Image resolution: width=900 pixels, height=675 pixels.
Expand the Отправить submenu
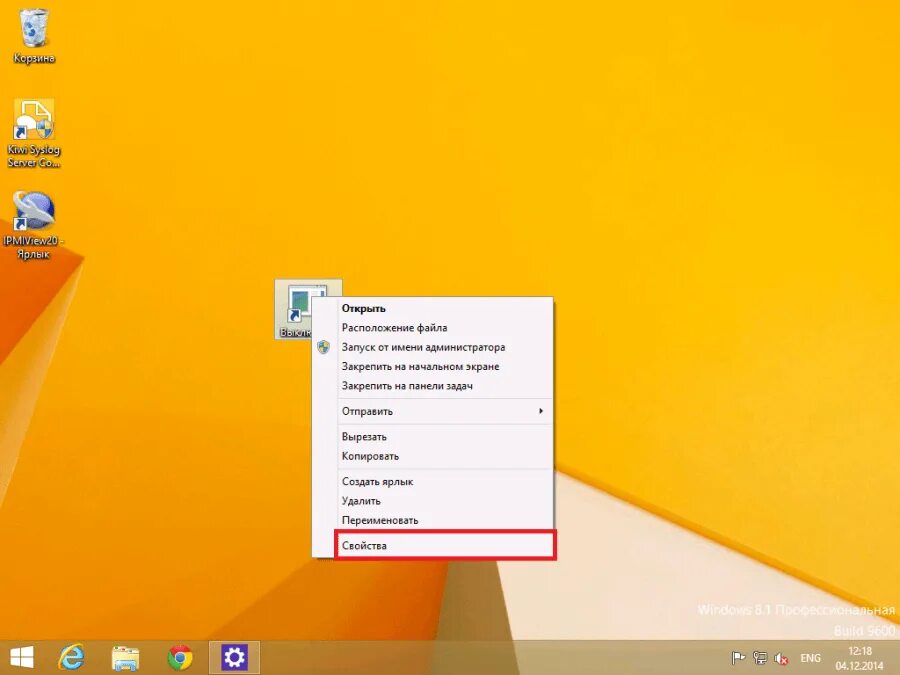tap(433, 412)
